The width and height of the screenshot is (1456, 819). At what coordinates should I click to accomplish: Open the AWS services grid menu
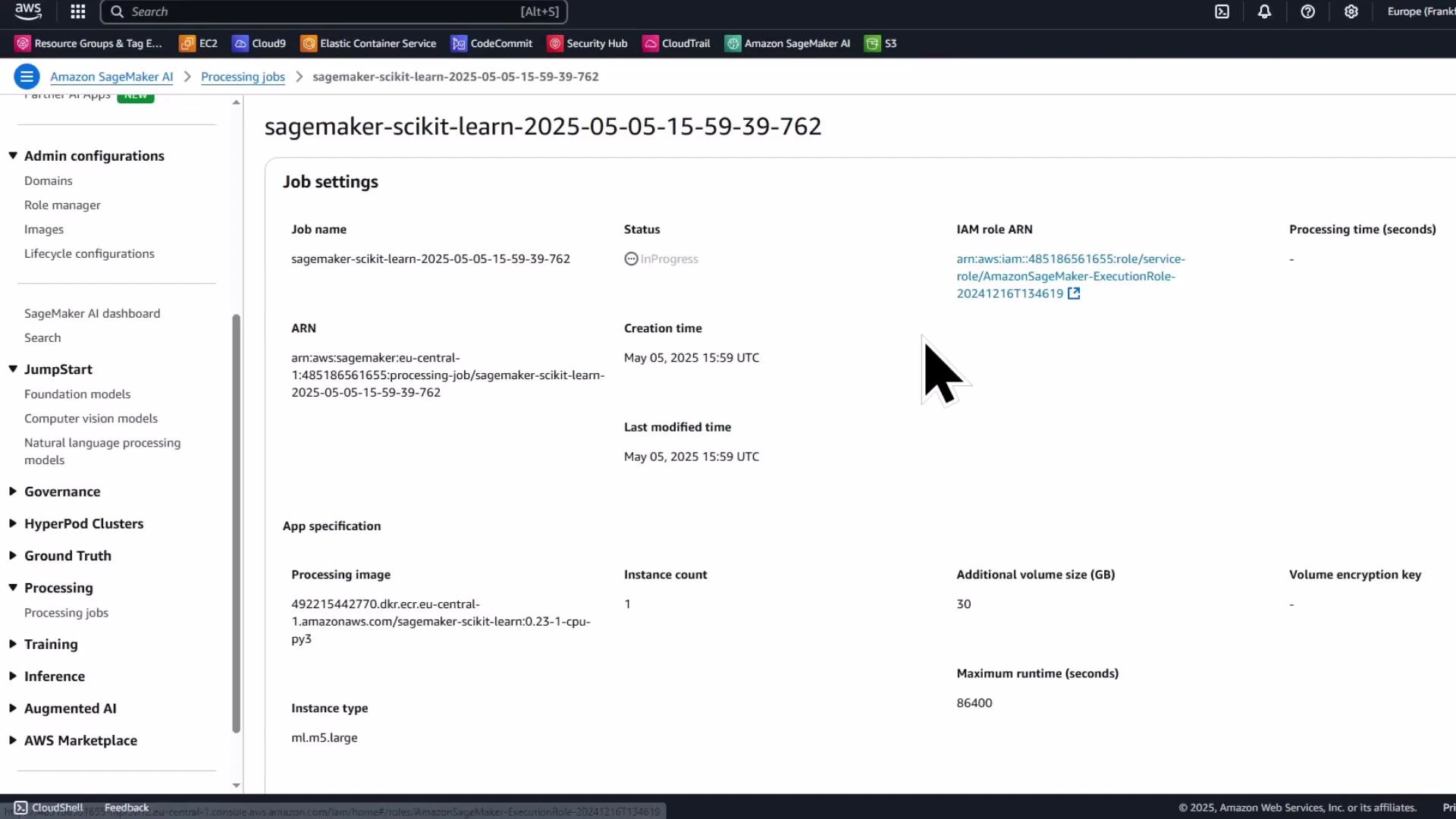77,11
